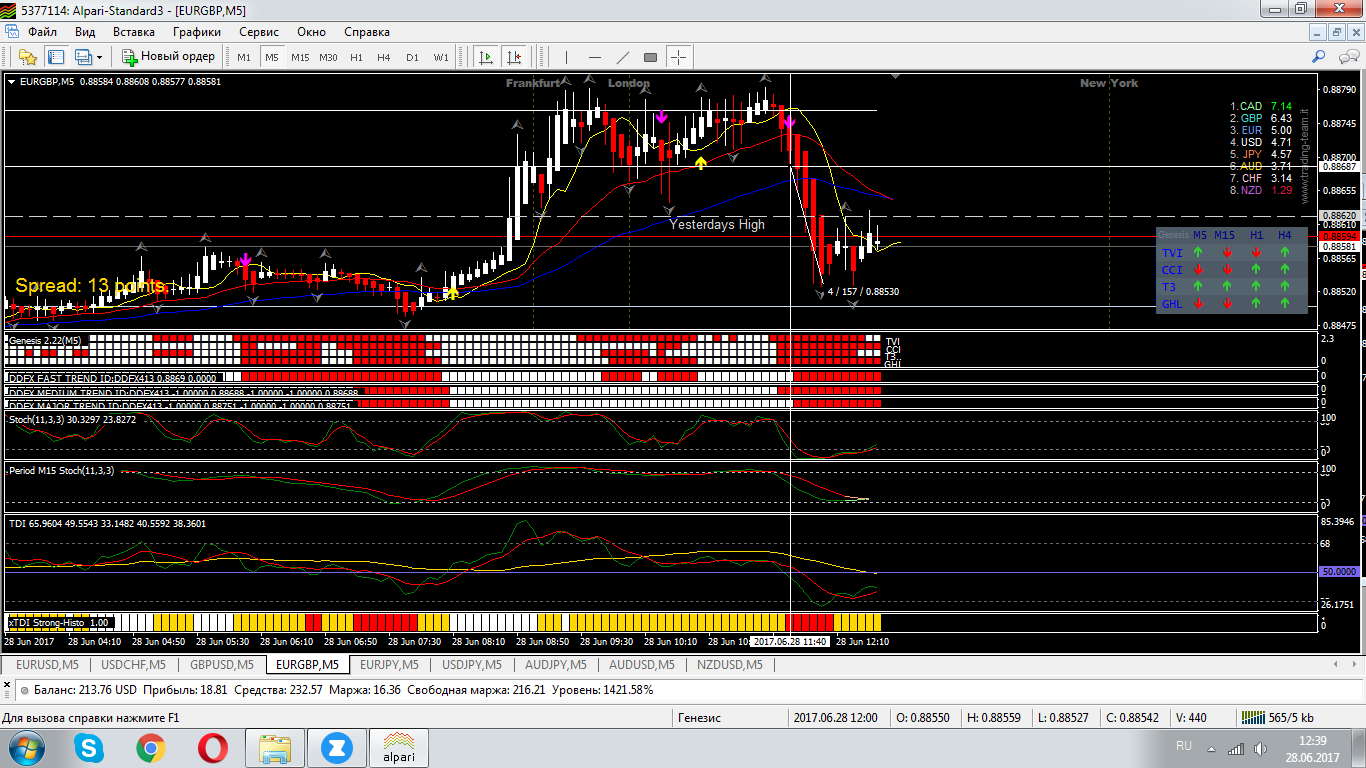1366x768 pixels.
Task: Open Windows Explorer from the taskbar
Action: 274,748
